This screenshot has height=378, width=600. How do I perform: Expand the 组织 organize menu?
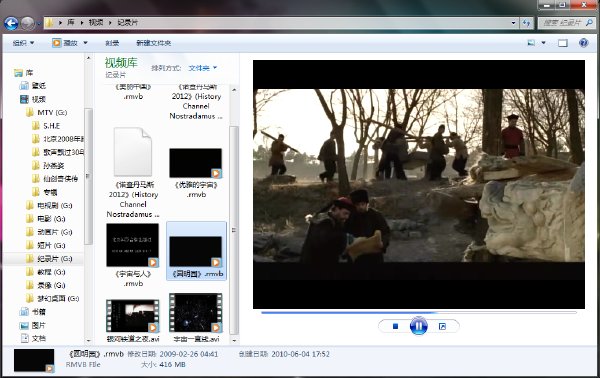point(23,43)
